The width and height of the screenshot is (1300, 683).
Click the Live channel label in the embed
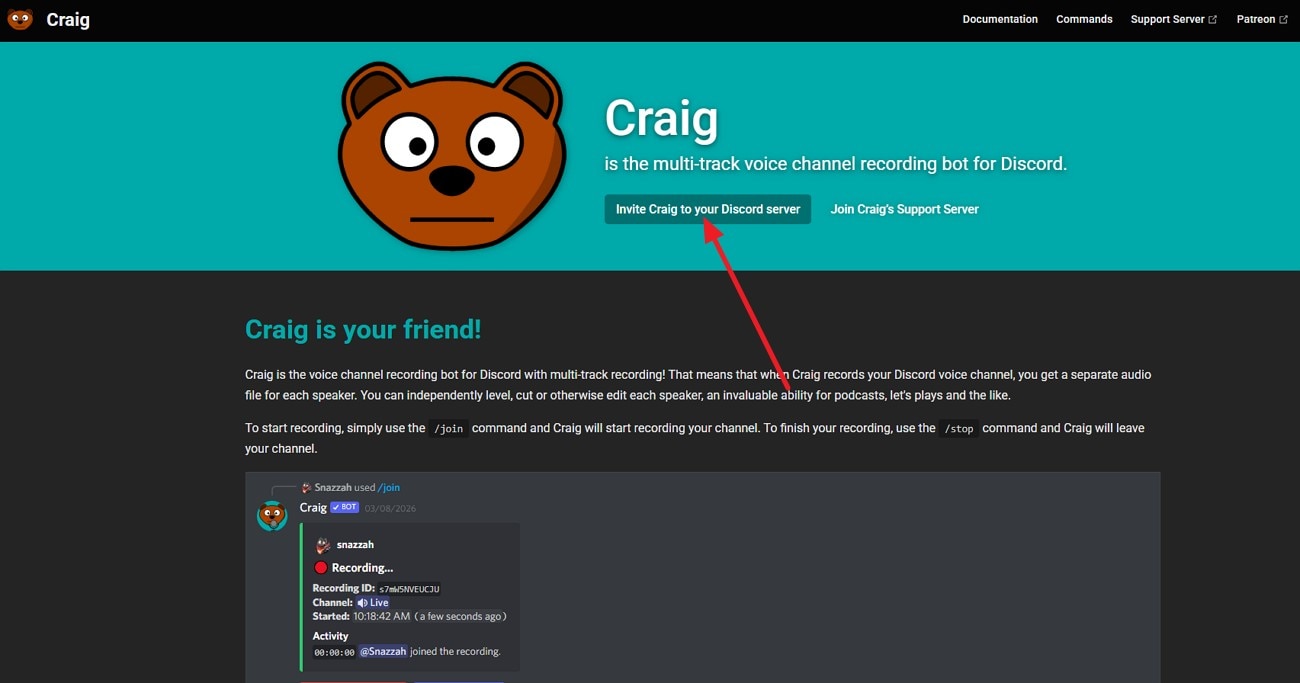(x=379, y=602)
